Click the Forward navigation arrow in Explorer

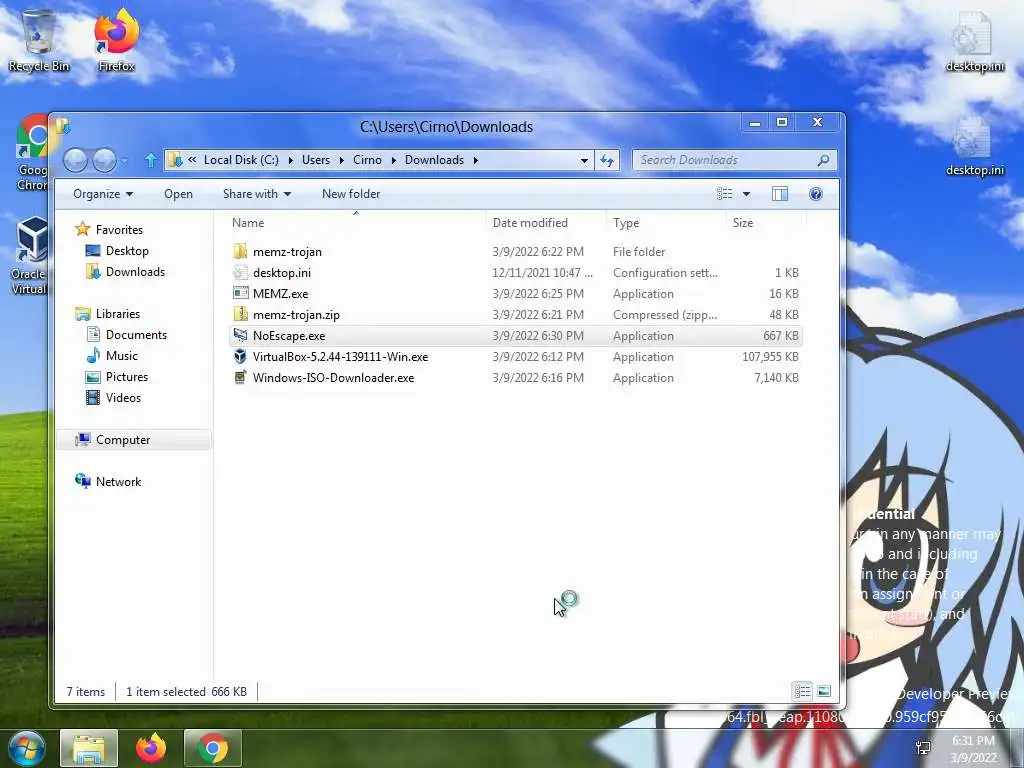(x=104, y=160)
